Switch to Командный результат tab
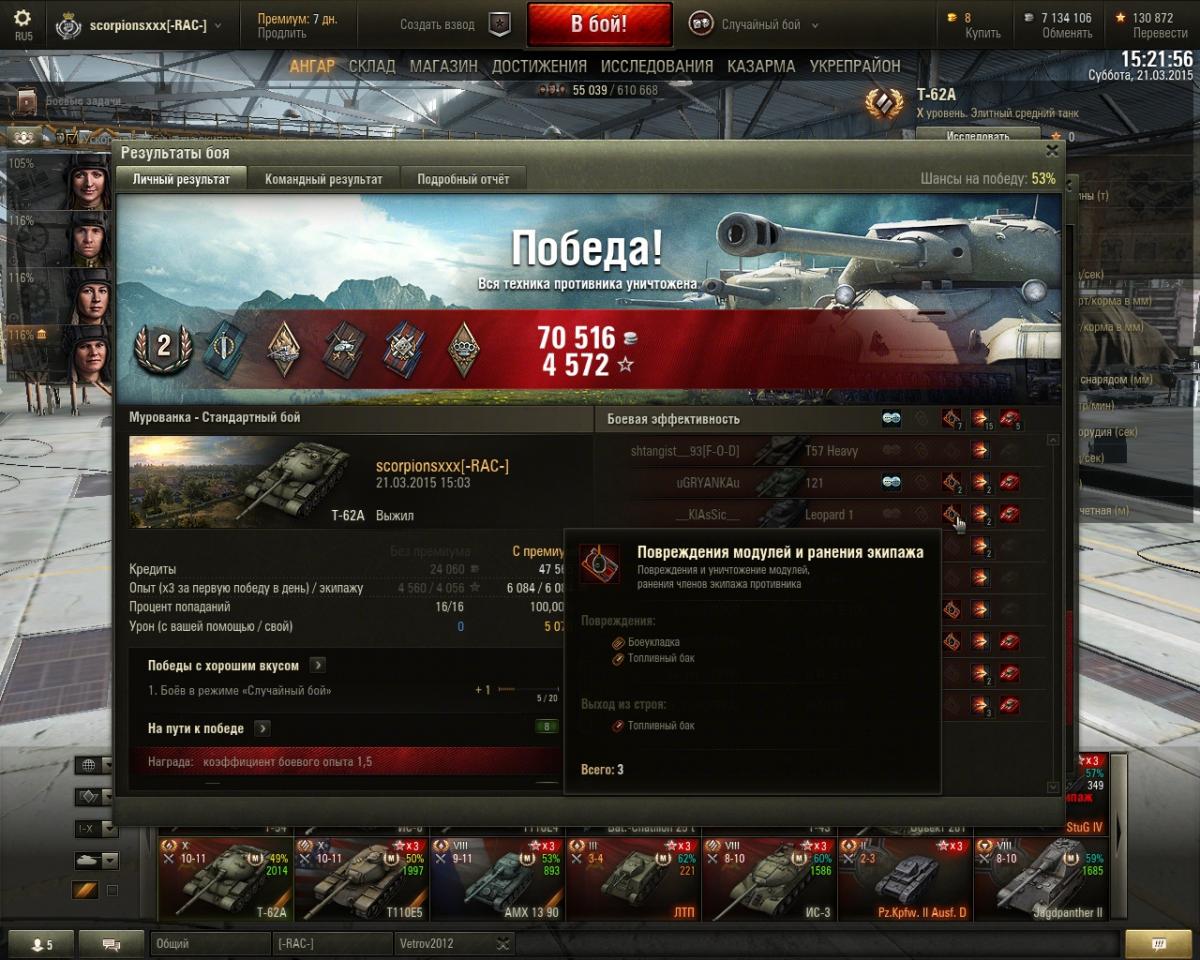Image resolution: width=1200 pixels, height=960 pixels. tap(323, 179)
